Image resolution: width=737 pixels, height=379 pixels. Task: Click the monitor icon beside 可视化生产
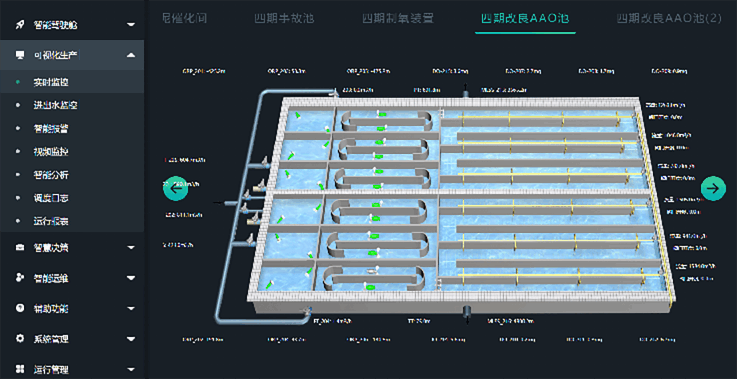click(20, 55)
